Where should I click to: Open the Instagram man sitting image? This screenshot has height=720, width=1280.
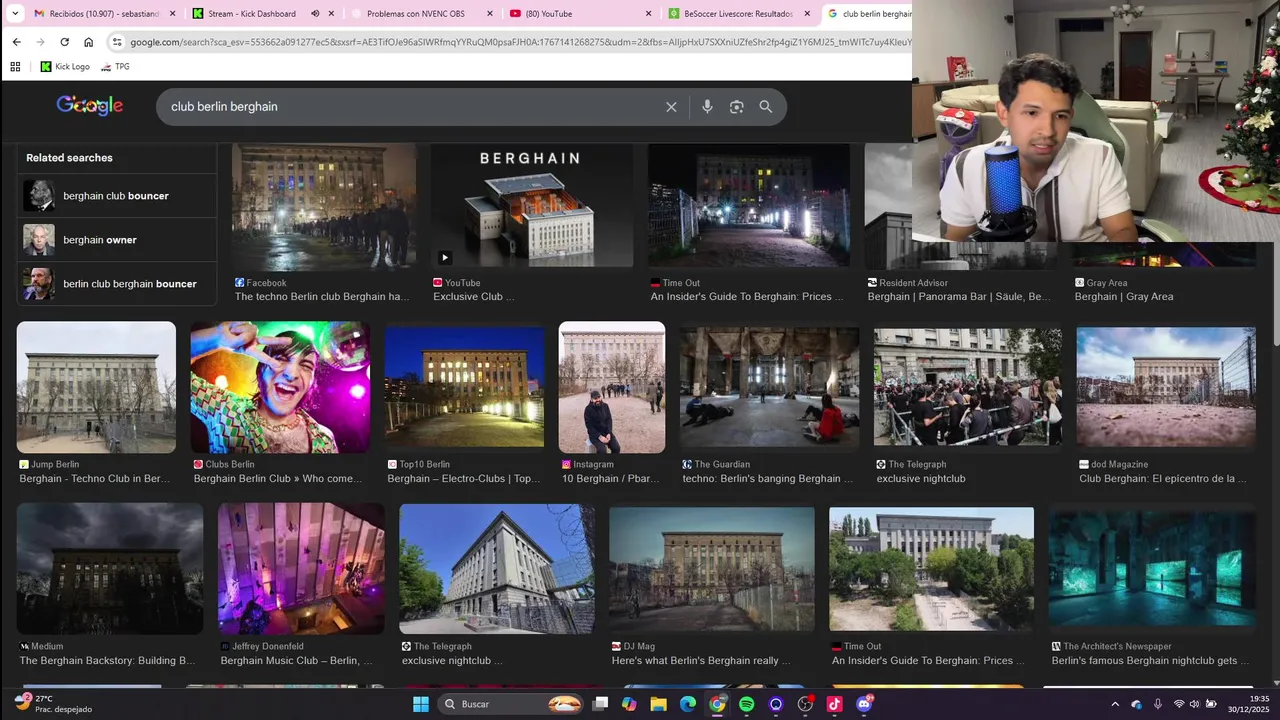point(612,387)
